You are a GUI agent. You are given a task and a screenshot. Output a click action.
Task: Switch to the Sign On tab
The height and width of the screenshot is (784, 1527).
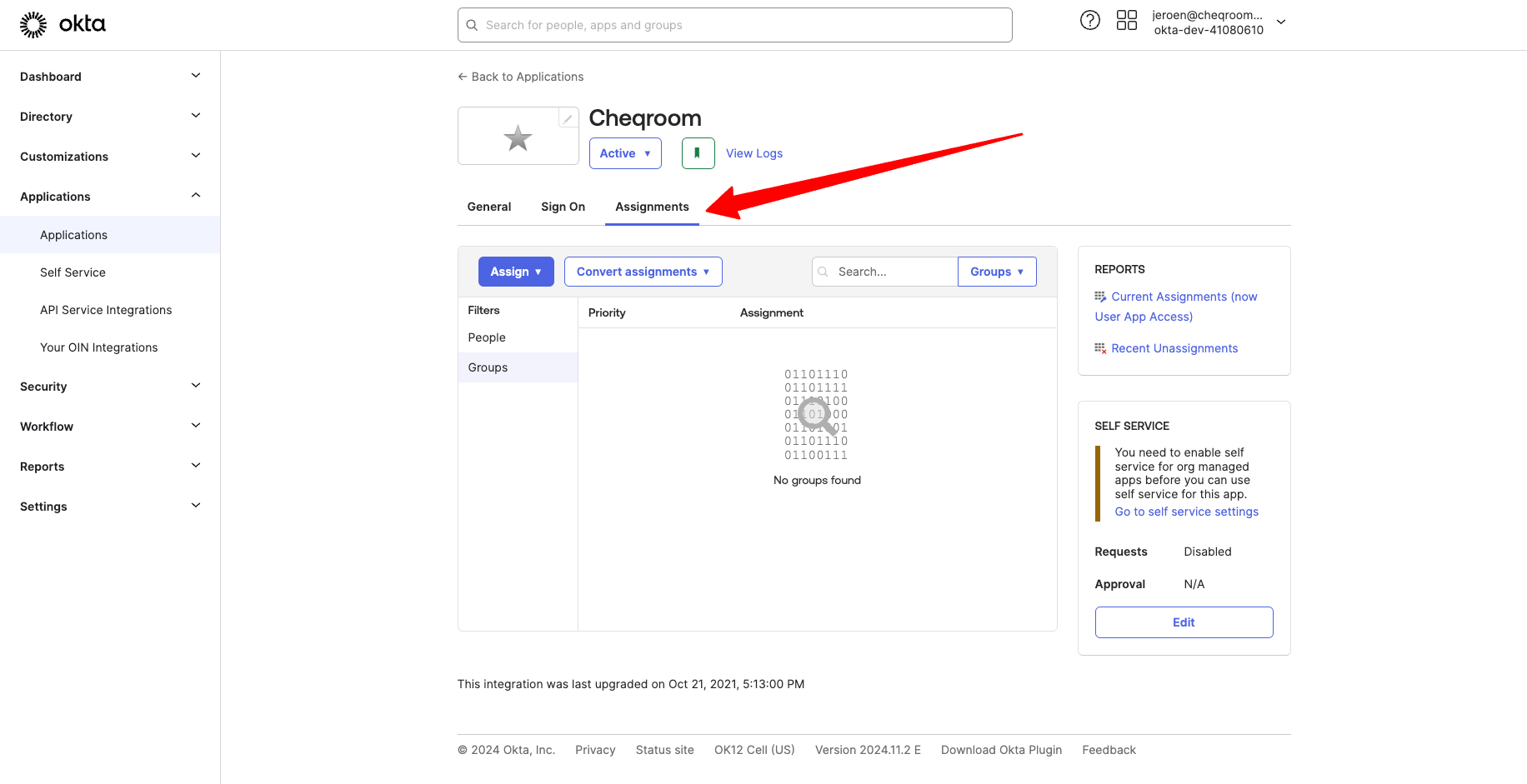[563, 207]
